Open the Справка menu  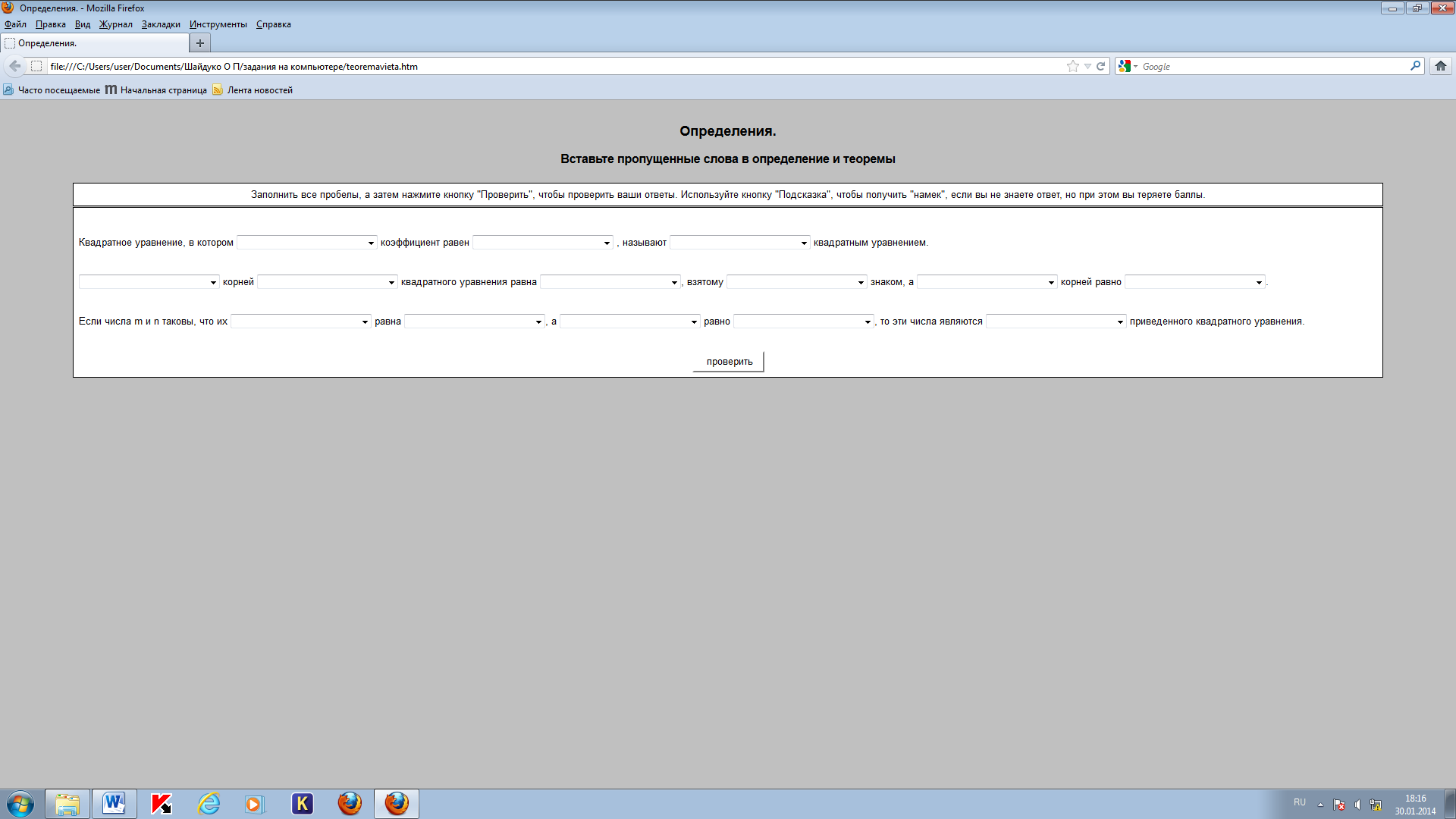click(274, 24)
